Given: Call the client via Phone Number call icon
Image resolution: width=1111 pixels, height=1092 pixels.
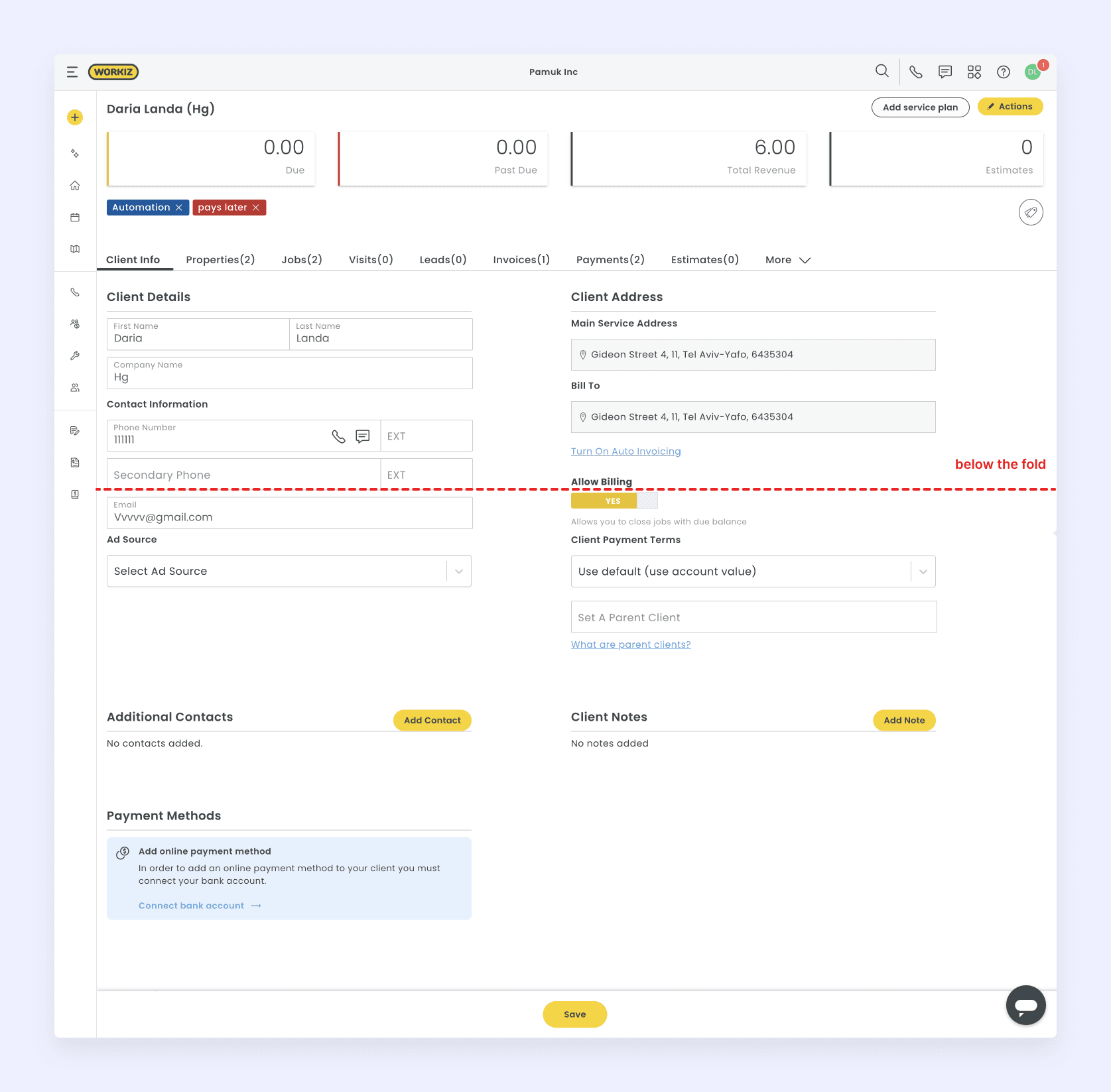Looking at the screenshot, I should coord(338,436).
